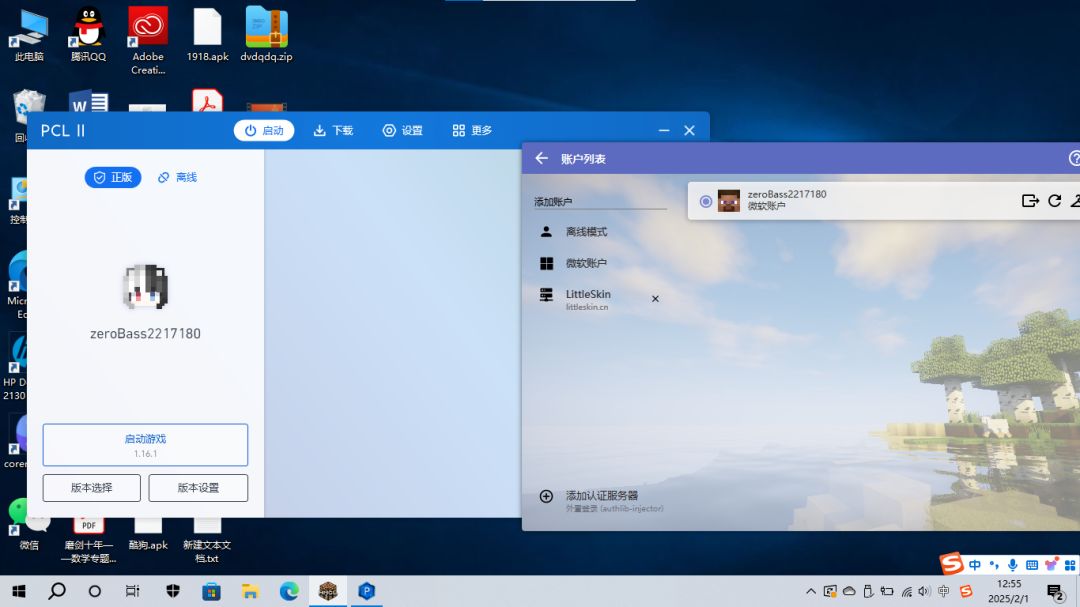Image resolution: width=1080 pixels, height=607 pixels.
Task: Select LittleSkin authentication server
Action: [x=588, y=299]
